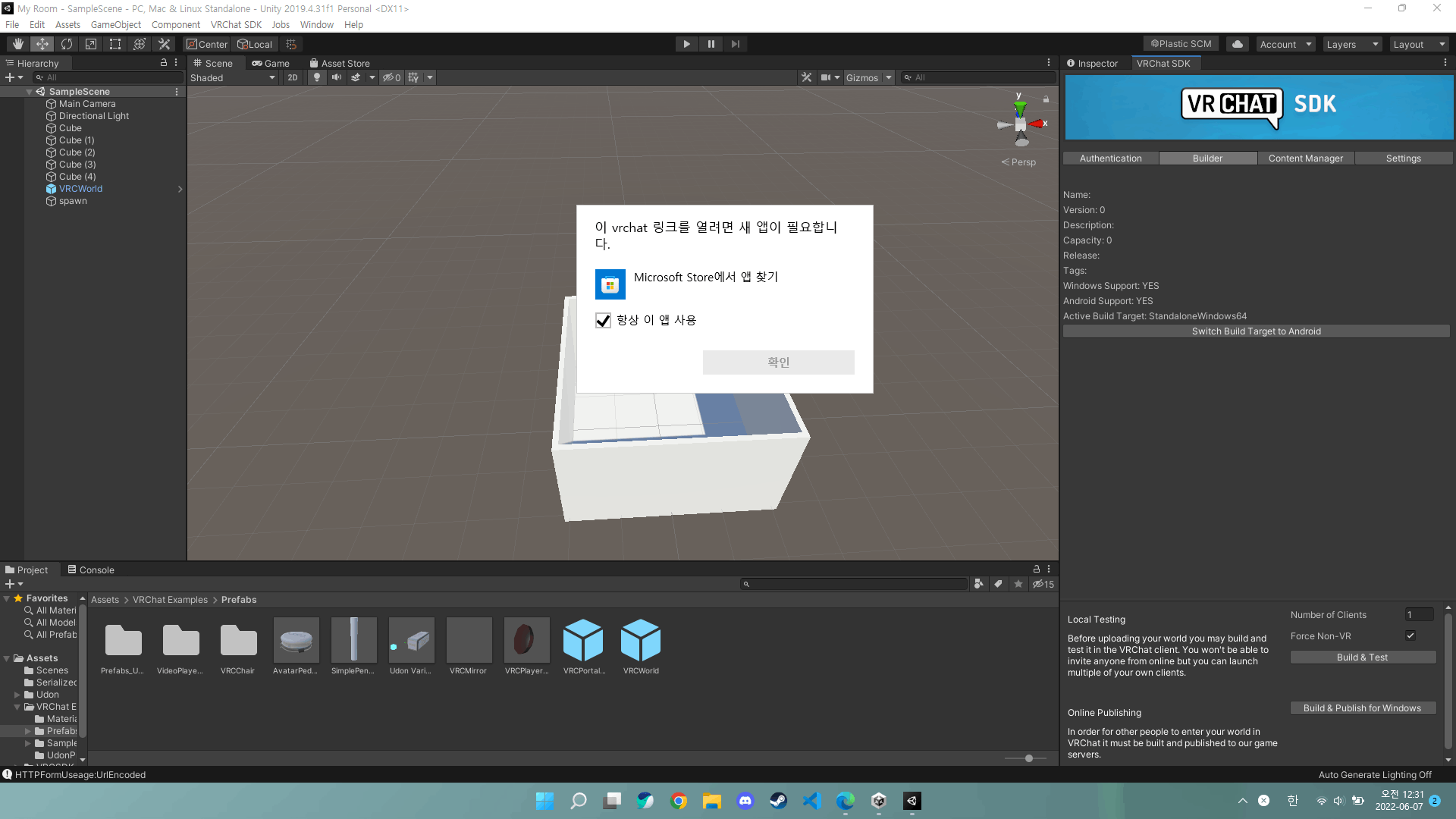1456x819 pixels.
Task: Open SDK Settings tab
Action: point(1403,158)
